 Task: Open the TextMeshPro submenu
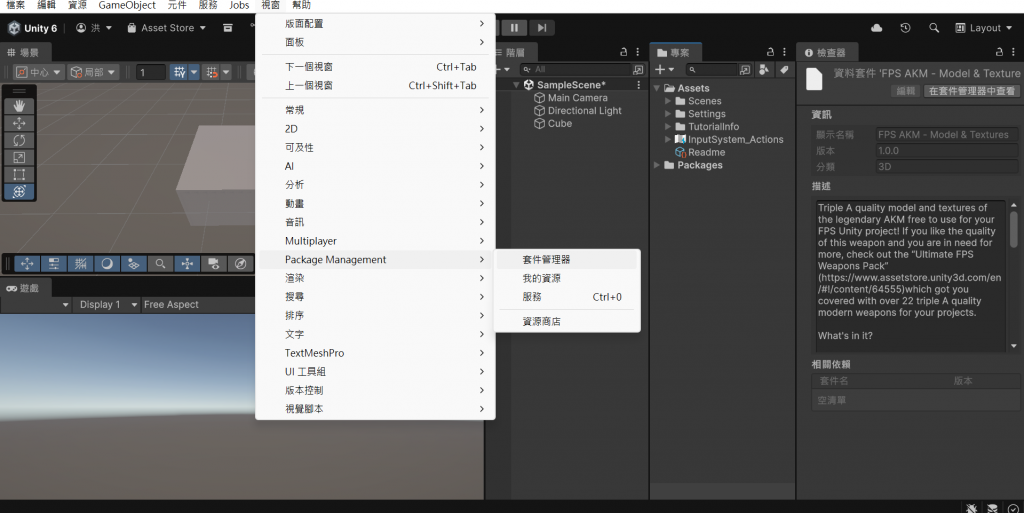[375, 353]
